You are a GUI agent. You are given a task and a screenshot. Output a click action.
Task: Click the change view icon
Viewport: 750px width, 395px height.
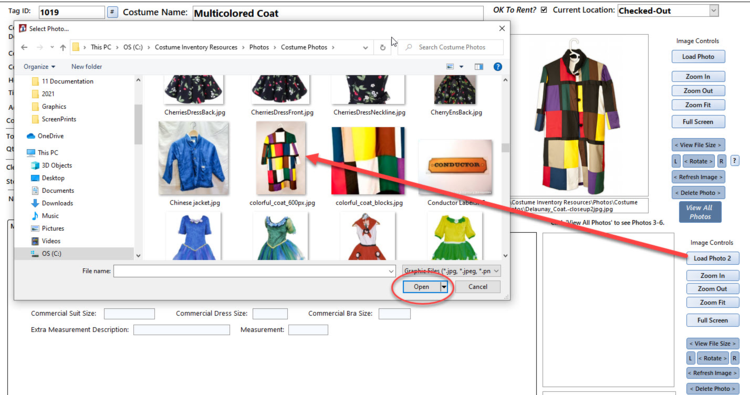[450, 67]
